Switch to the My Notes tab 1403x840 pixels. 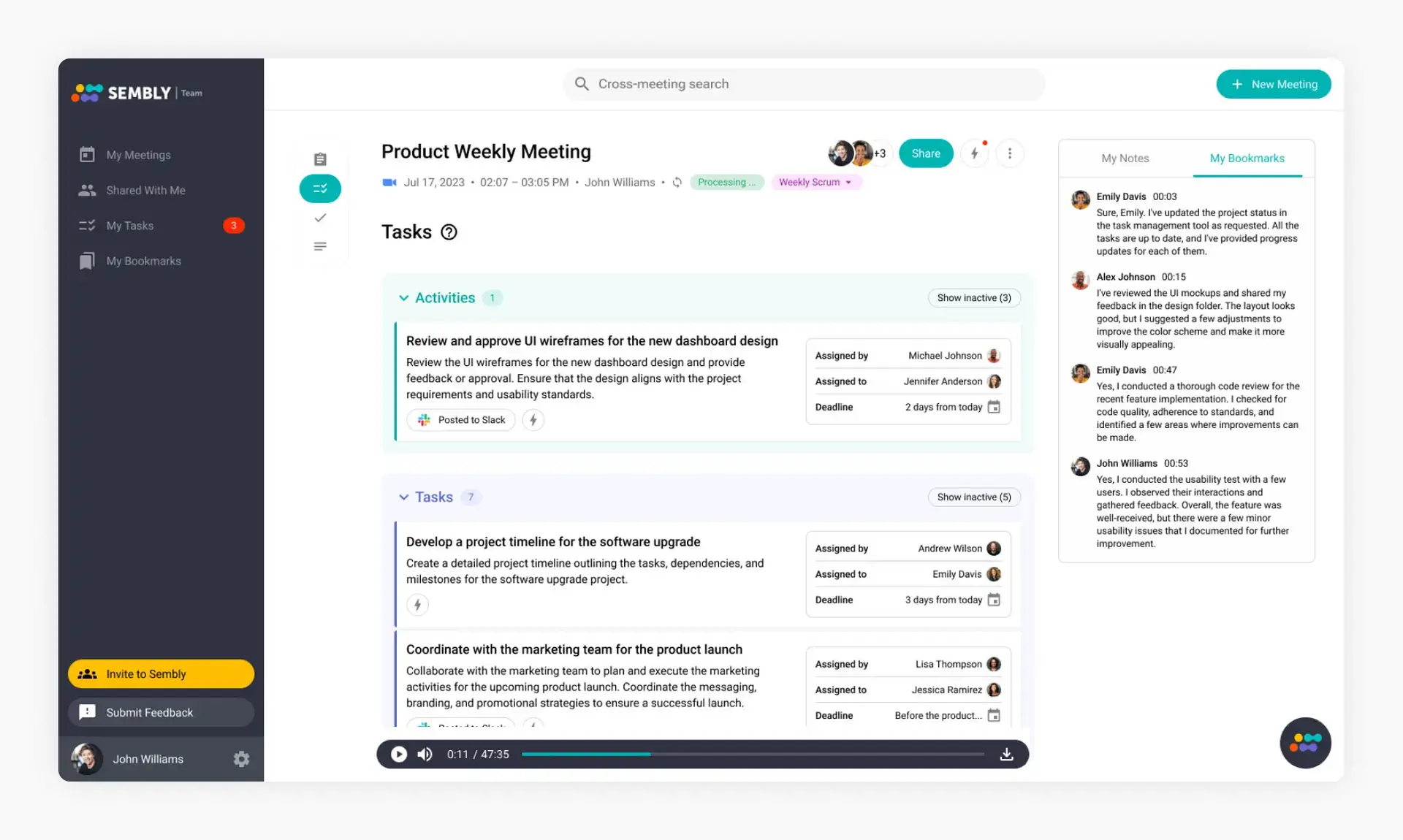[1125, 158]
